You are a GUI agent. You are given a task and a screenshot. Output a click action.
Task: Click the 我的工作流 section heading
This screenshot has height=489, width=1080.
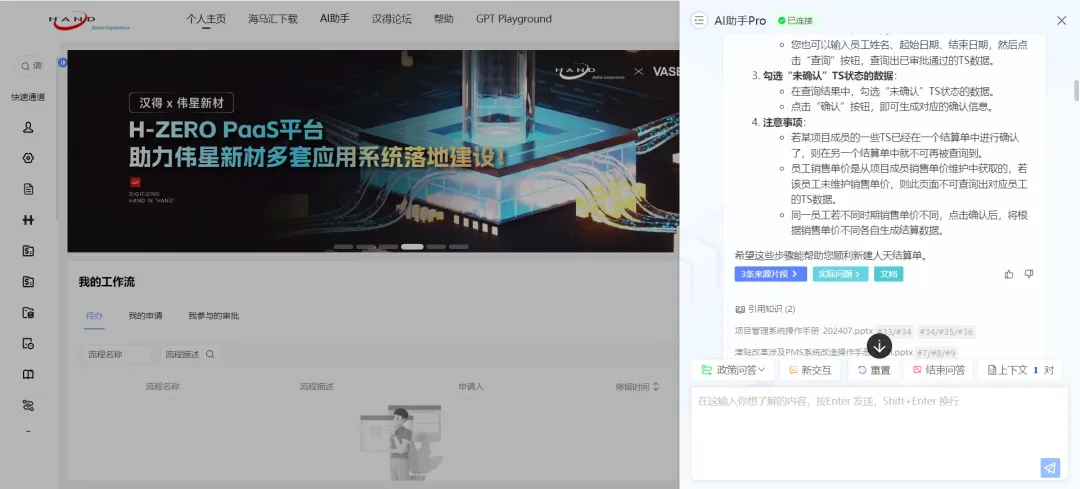[x=107, y=282]
